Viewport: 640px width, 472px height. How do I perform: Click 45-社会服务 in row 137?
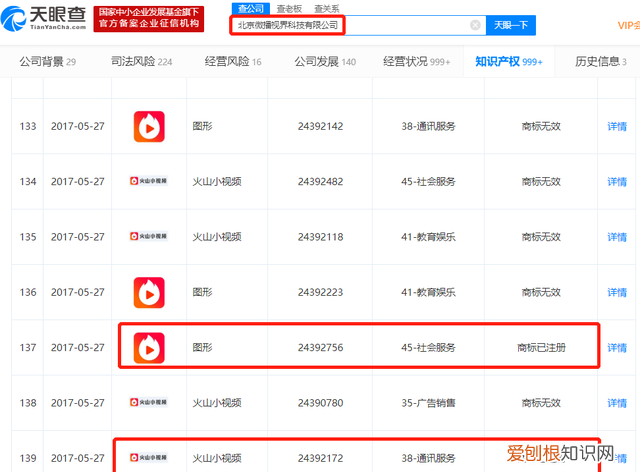click(428, 348)
